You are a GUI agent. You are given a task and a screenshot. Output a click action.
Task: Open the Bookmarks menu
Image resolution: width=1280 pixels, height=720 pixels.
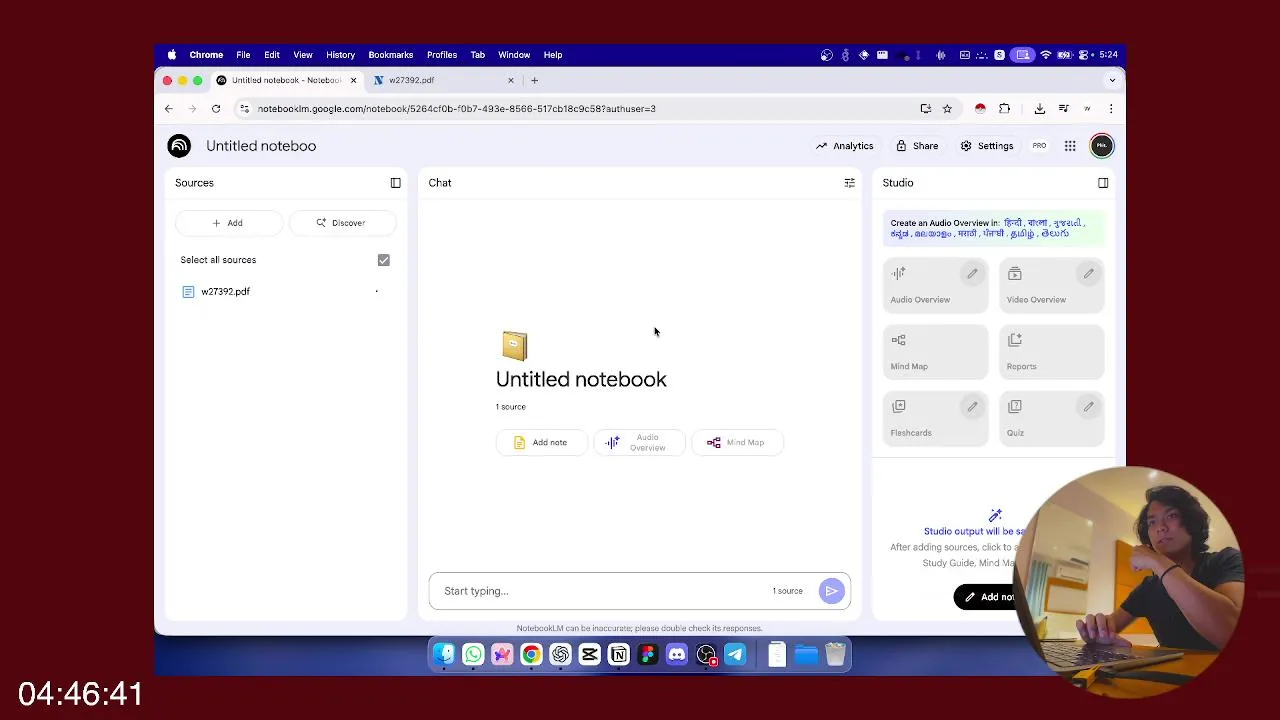(x=391, y=55)
